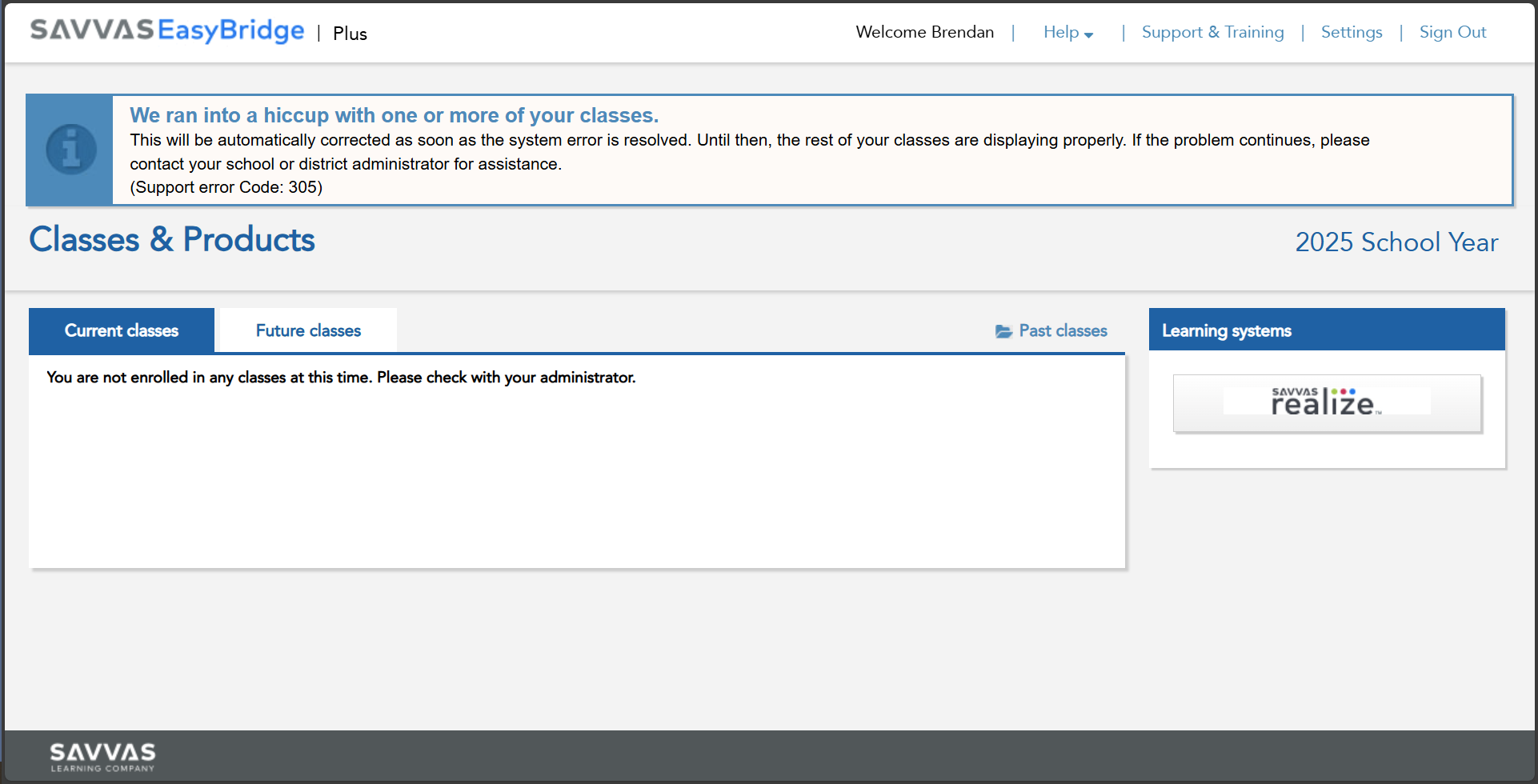Click the Realize trademark symbol on the tile
Viewport: 1538px width, 784px height.
click(1379, 413)
